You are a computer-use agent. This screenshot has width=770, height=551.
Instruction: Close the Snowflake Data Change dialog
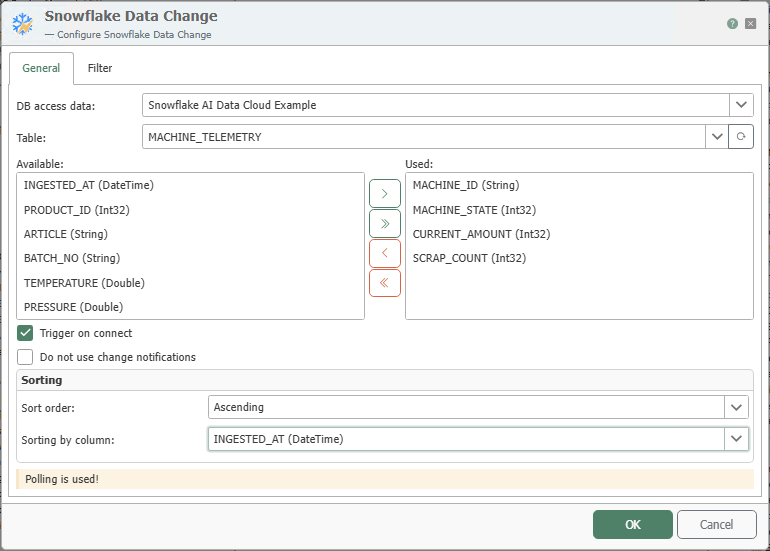coord(750,24)
